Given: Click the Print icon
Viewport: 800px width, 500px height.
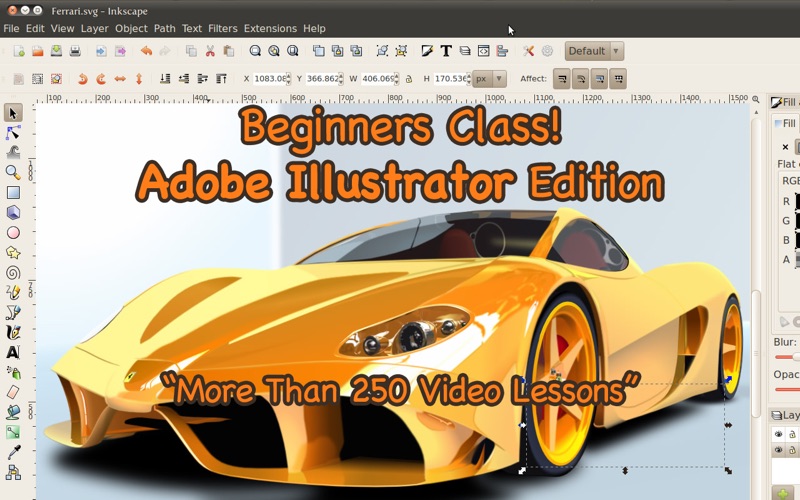Looking at the screenshot, I should tap(75, 51).
